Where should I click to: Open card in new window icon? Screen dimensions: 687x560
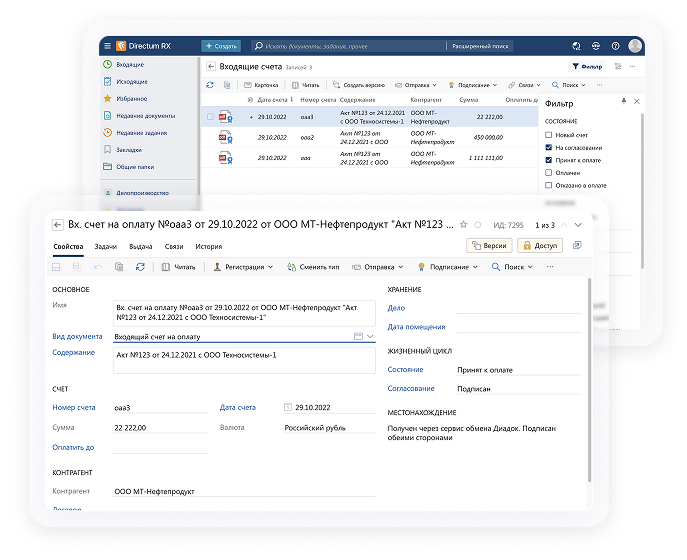click(577, 245)
